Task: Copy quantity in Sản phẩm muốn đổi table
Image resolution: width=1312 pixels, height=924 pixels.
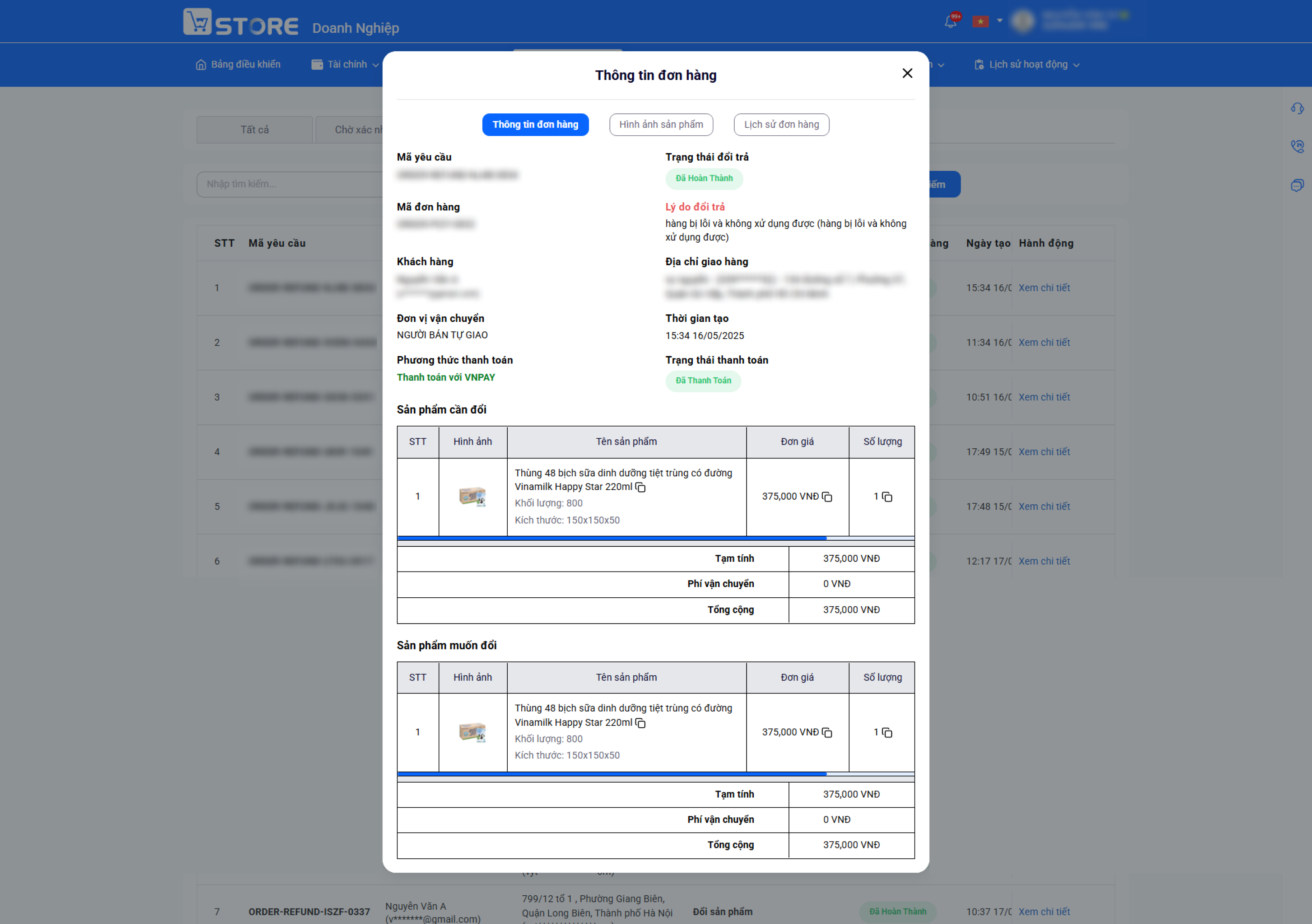Action: [887, 733]
